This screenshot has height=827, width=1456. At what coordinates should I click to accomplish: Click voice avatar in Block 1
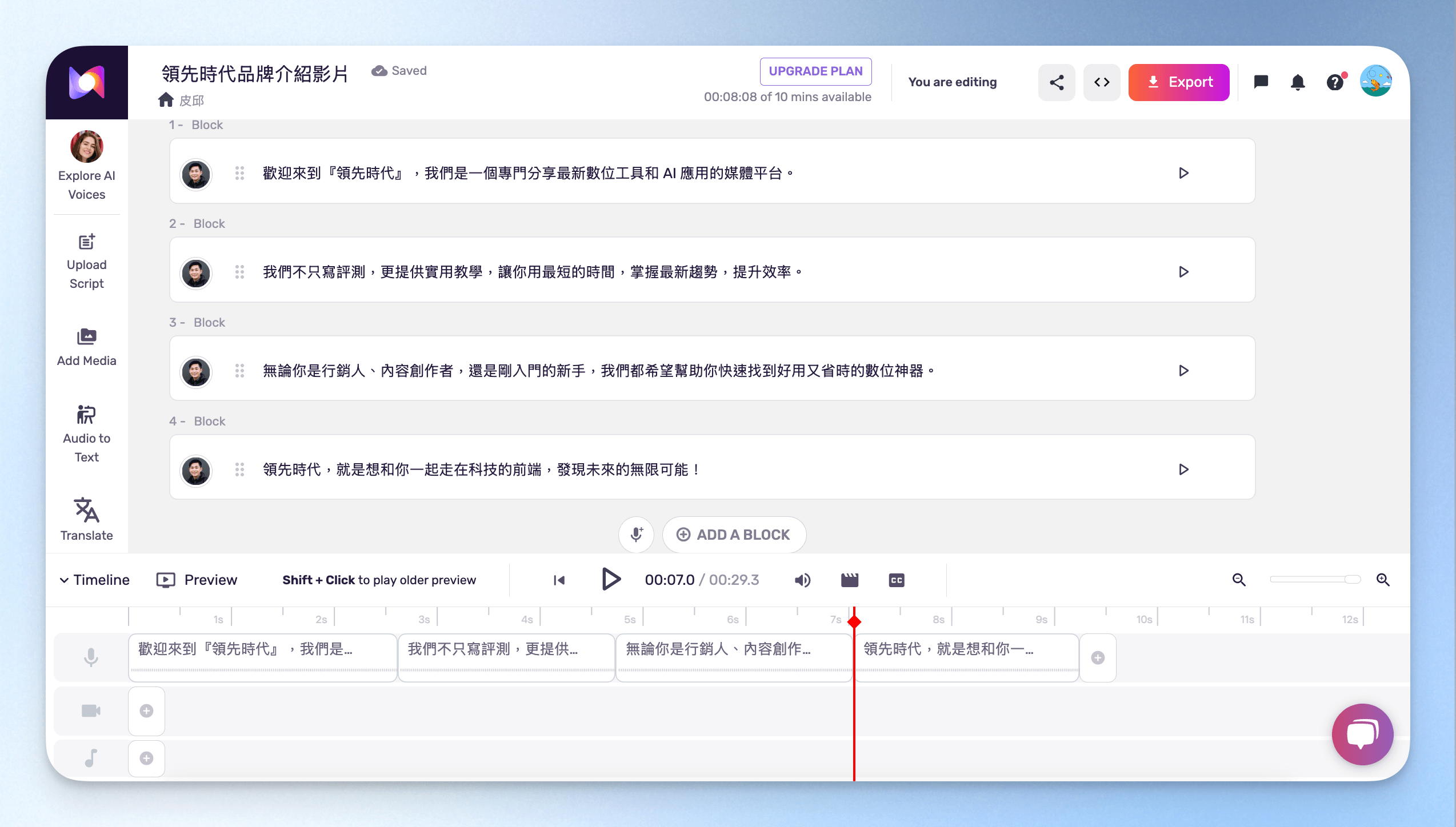196,174
